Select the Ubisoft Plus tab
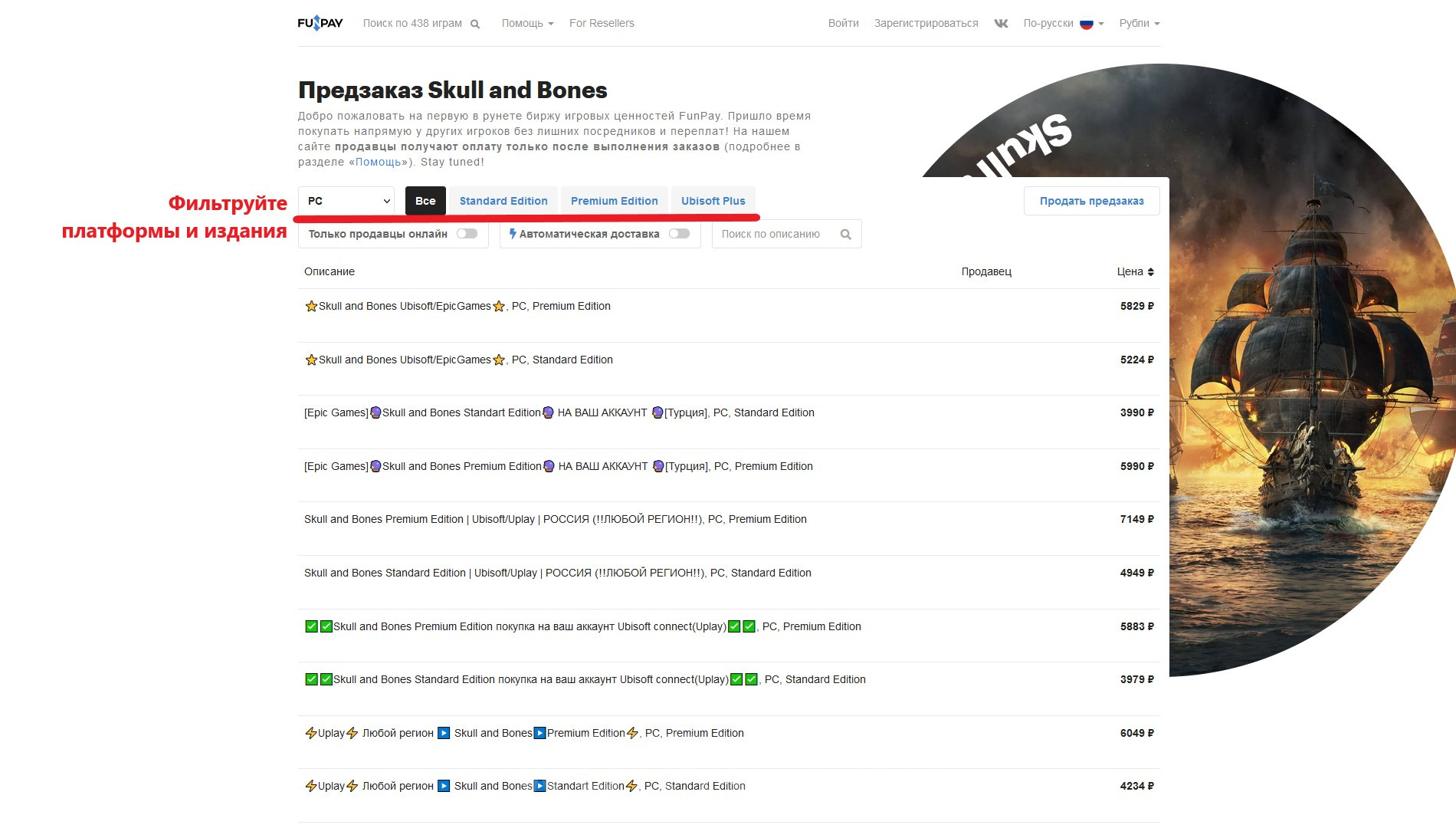The image size is (1456, 828). coord(713,201)
